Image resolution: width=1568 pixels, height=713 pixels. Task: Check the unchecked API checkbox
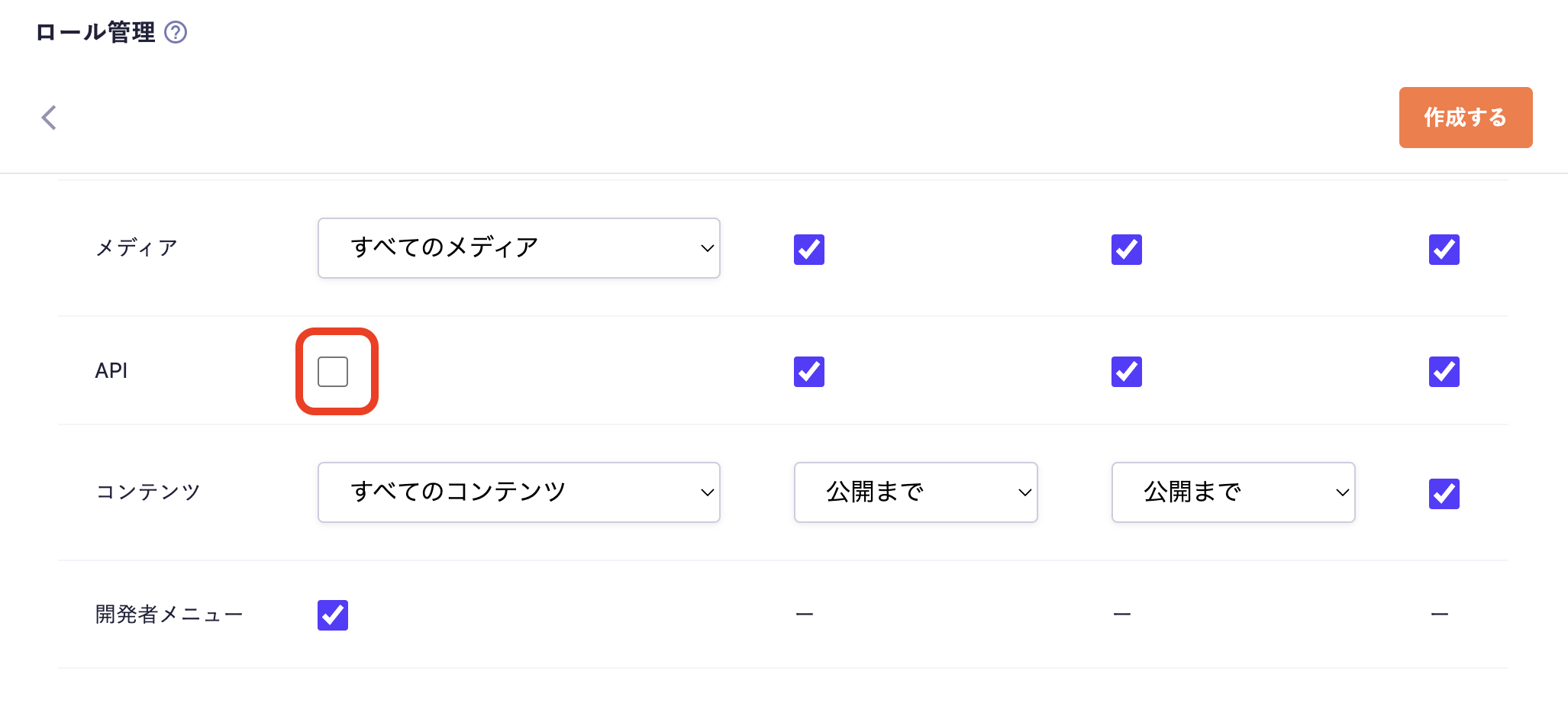pos(333,372)
